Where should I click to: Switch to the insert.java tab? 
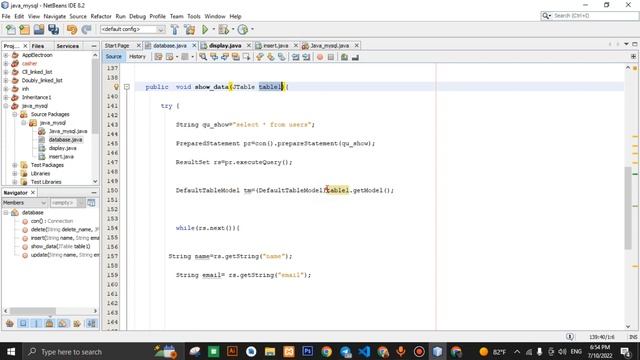[276, 46]
